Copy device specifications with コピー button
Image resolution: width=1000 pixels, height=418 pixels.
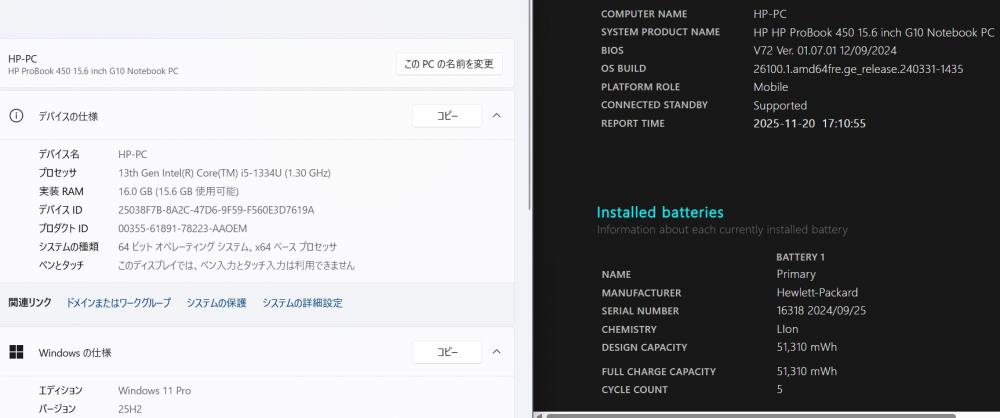[x=447, y=116]
